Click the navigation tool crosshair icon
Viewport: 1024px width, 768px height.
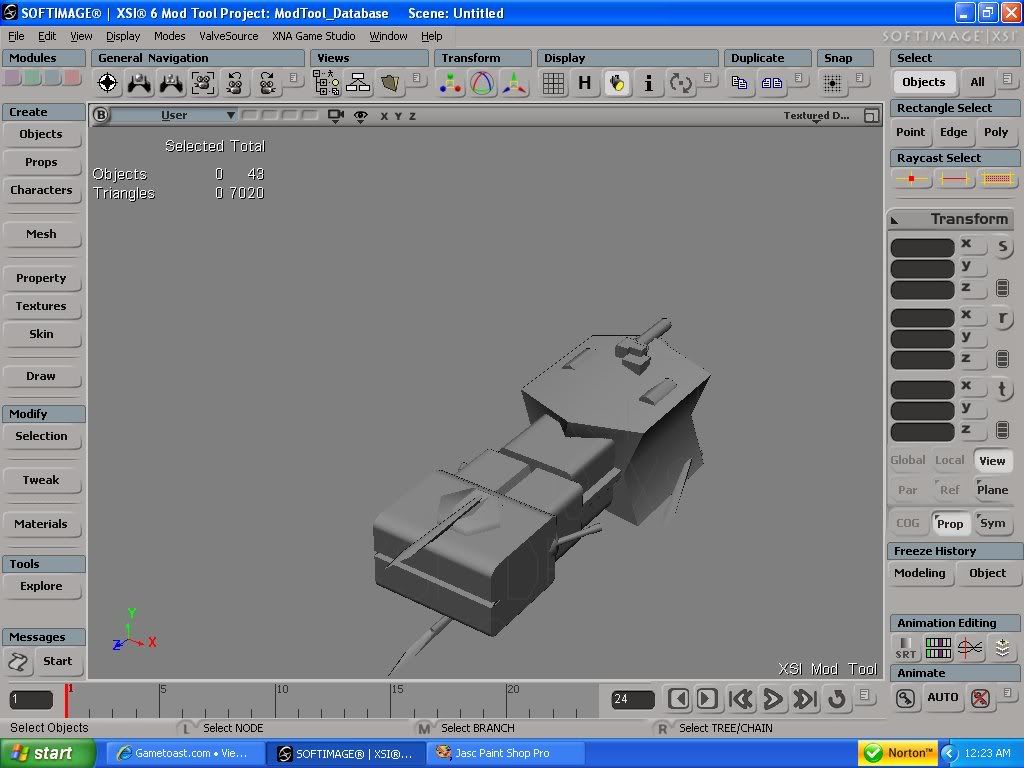click(x=108, y=83)
